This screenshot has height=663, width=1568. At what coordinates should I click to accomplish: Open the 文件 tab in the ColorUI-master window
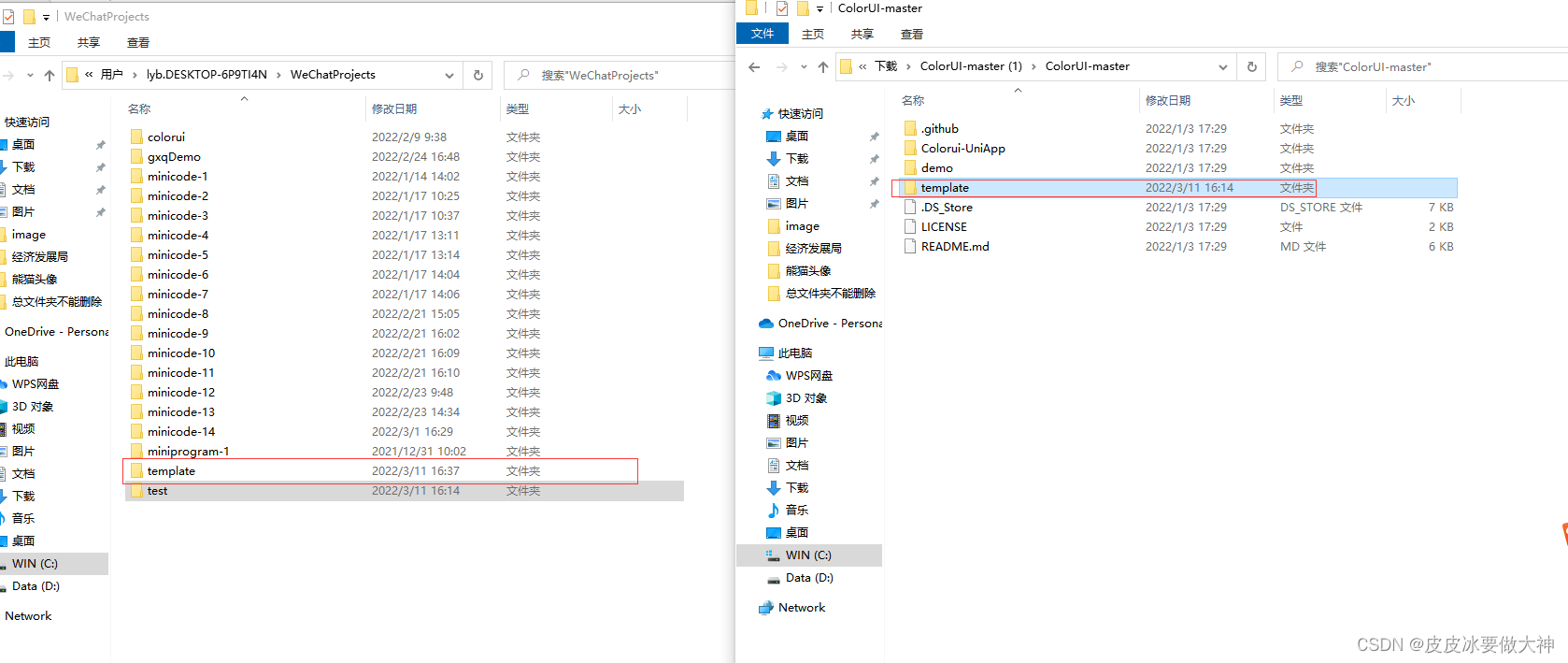click(763, 34)
